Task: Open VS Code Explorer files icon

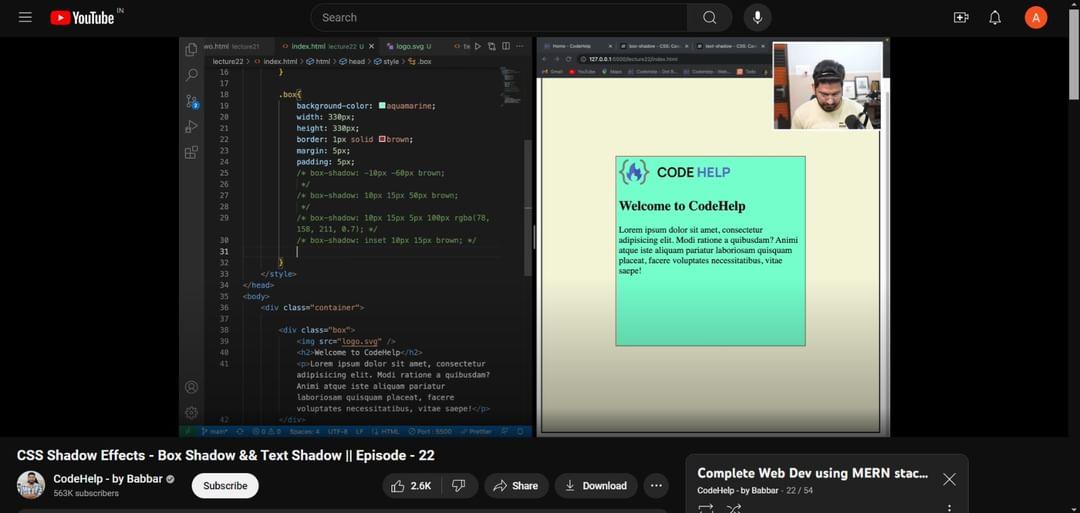Action: [x=191, y=50]
